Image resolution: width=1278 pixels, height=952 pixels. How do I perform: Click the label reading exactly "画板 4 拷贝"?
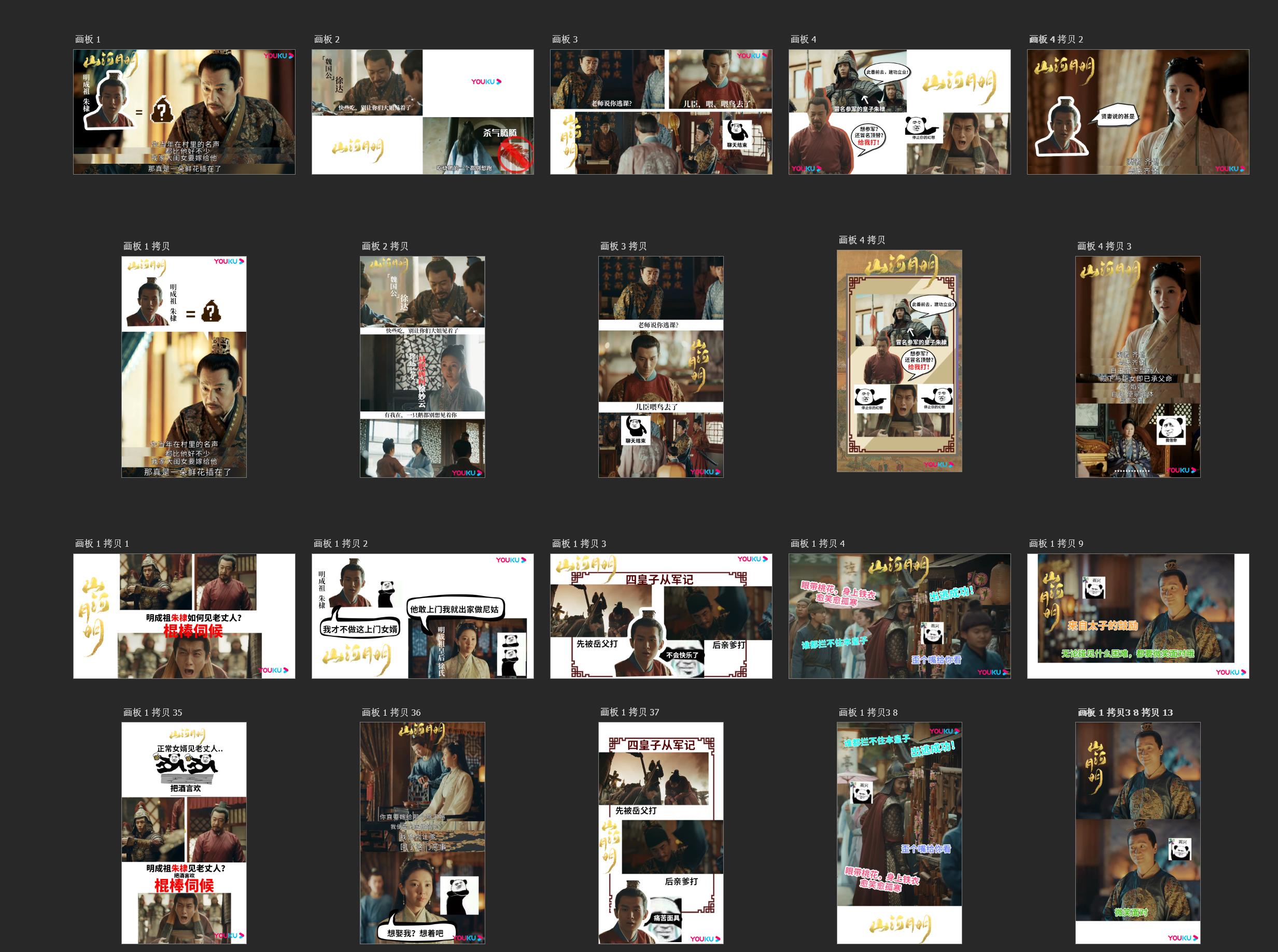pos(862,240)
